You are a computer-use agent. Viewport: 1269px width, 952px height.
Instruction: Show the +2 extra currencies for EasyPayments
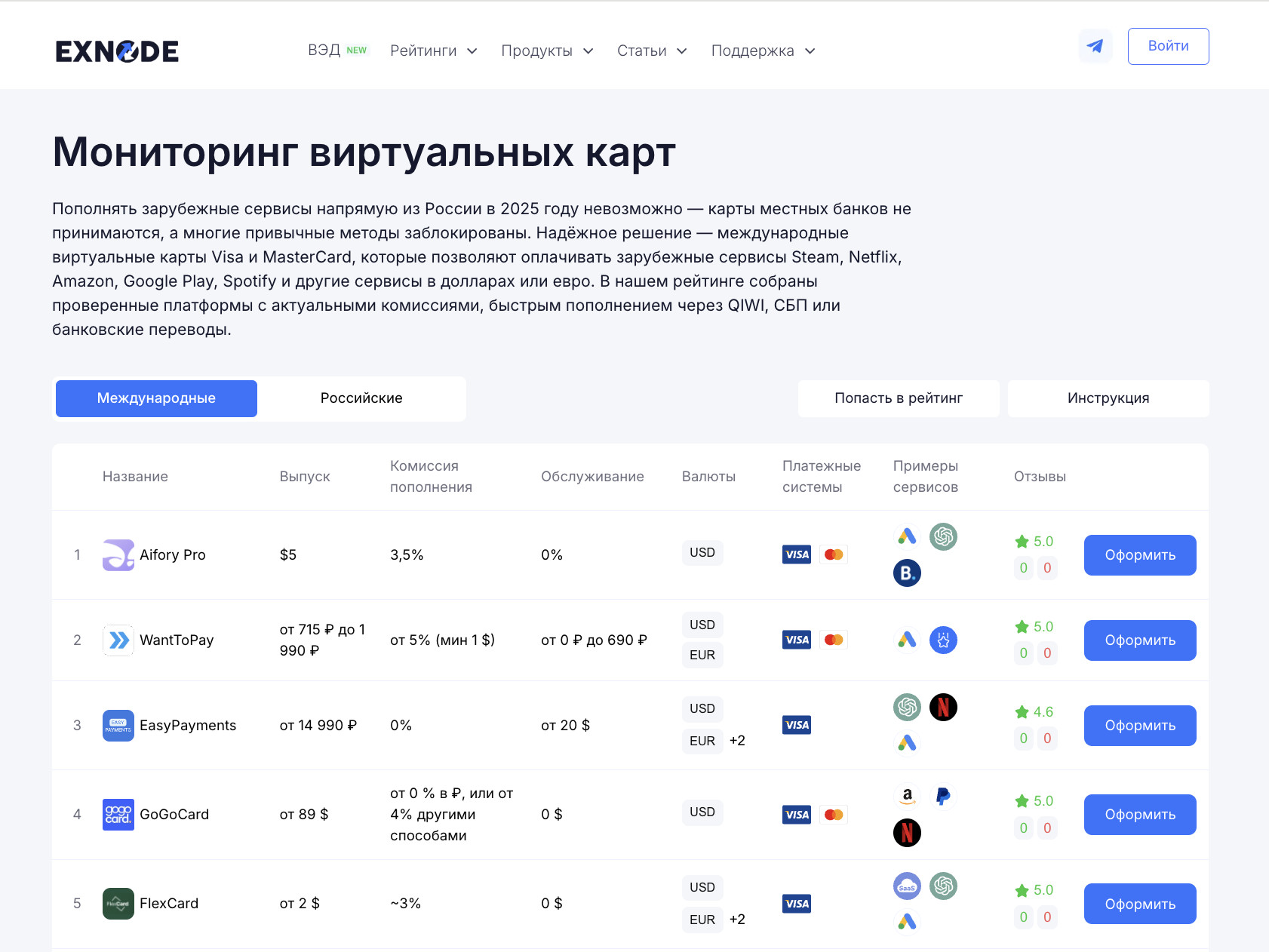click(737, 741)
